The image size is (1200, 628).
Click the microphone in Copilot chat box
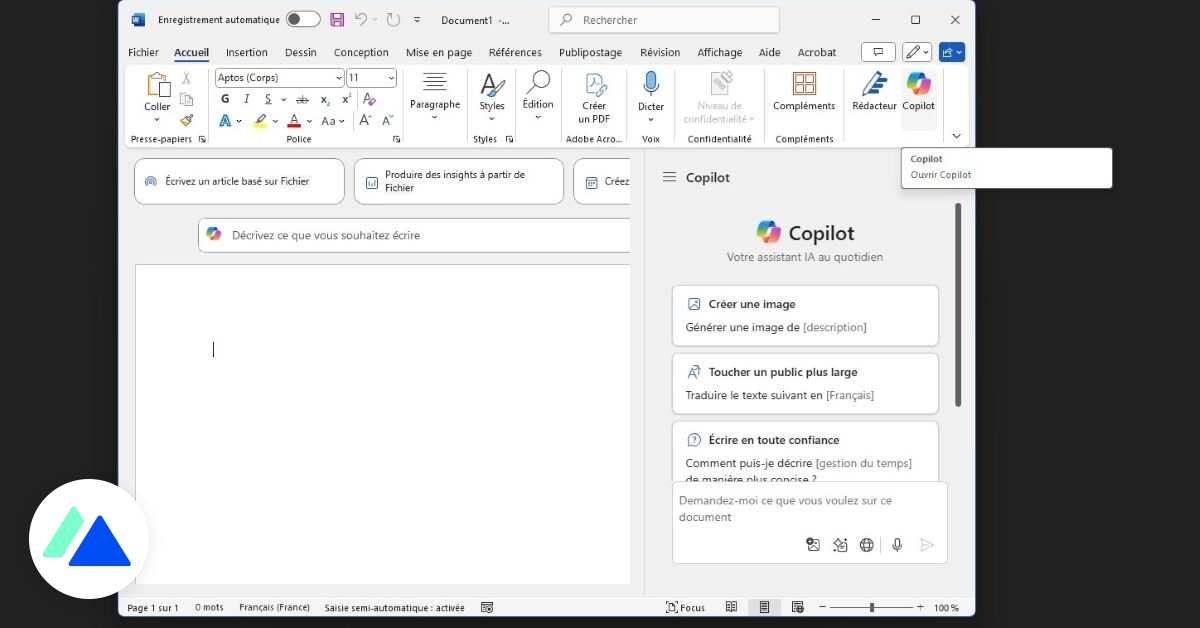(897, 545)
